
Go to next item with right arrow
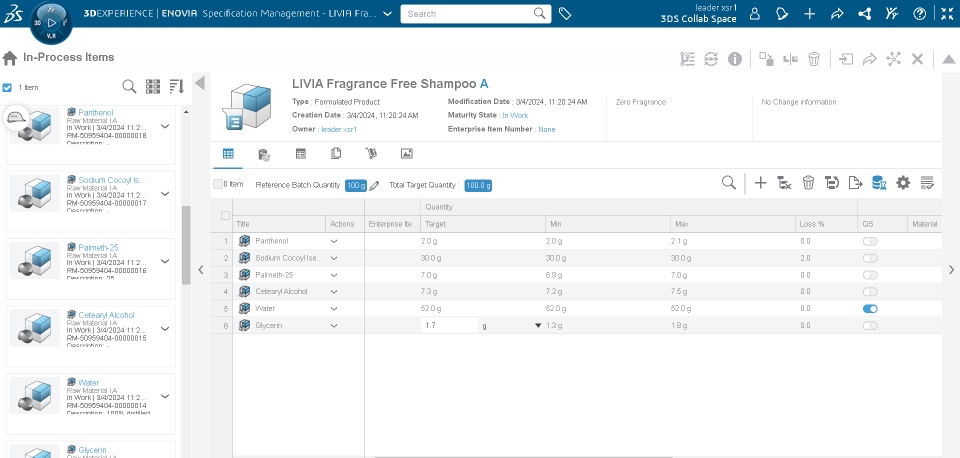[x=951, y=269]
